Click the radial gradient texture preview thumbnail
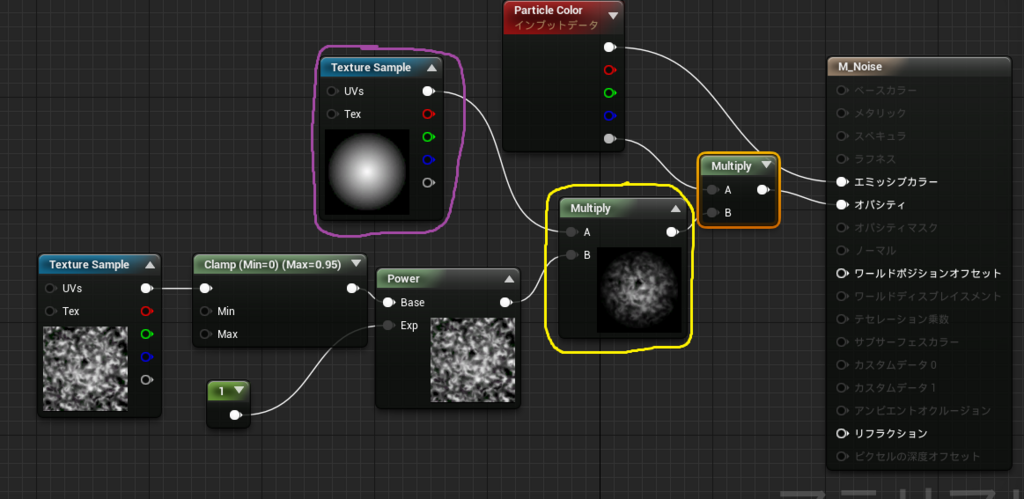 367,172
